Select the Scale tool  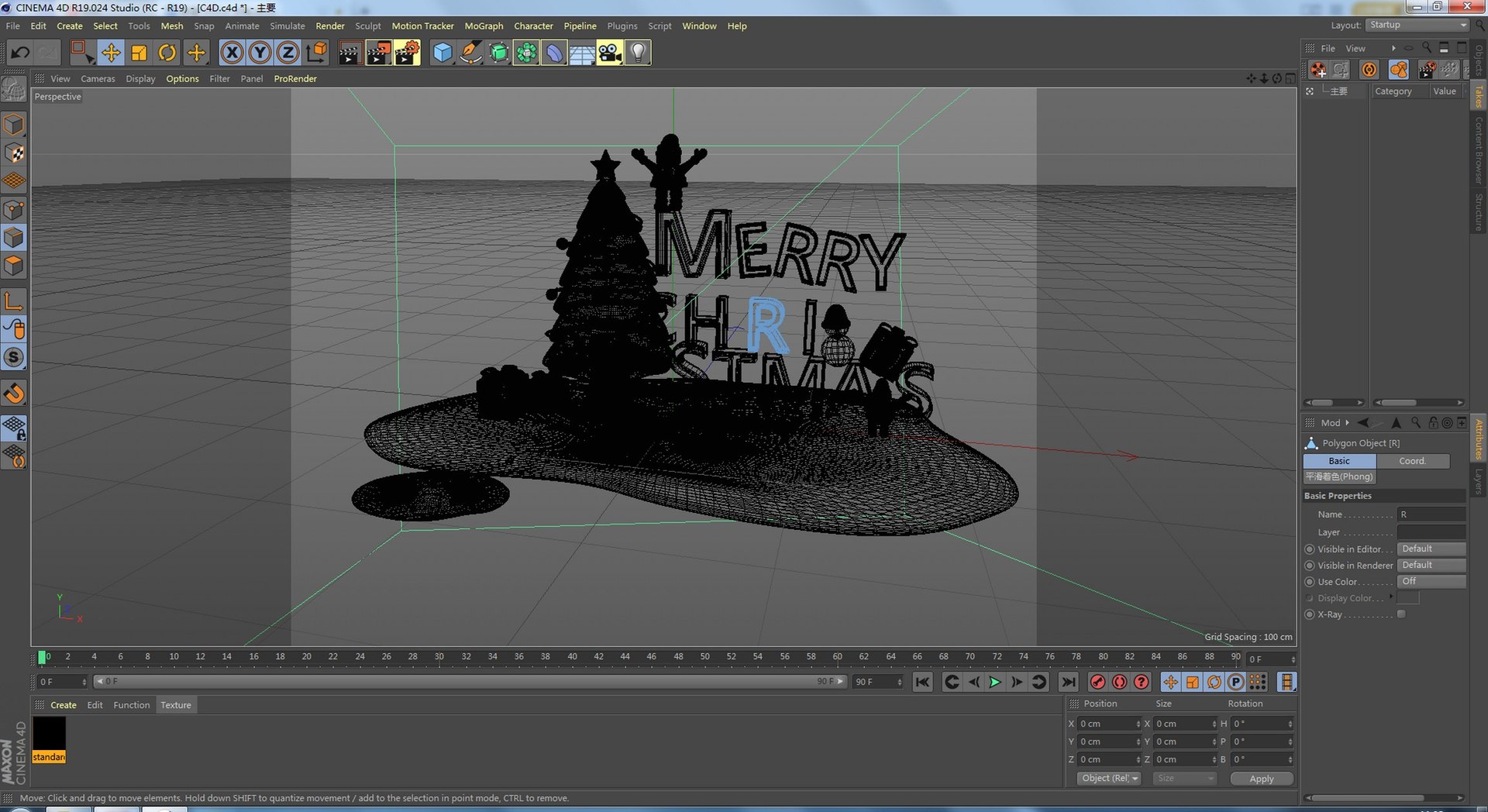tap(139, 53)
